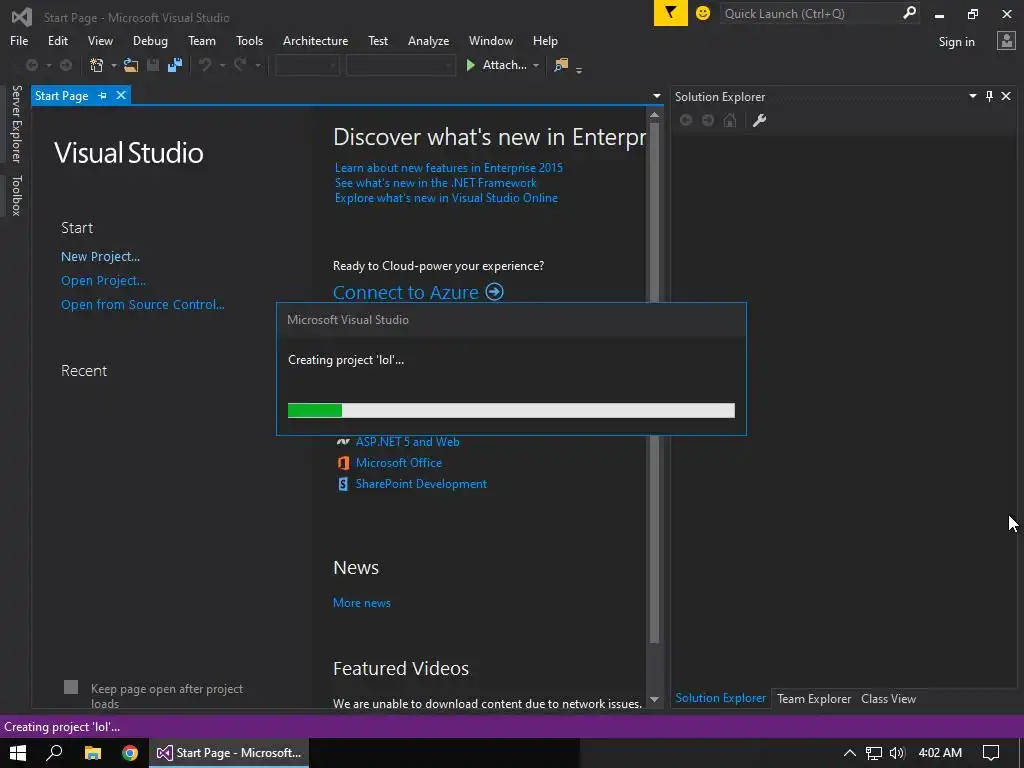
Task: Open the Server Explorer side tab
Action: coord(17,123)
